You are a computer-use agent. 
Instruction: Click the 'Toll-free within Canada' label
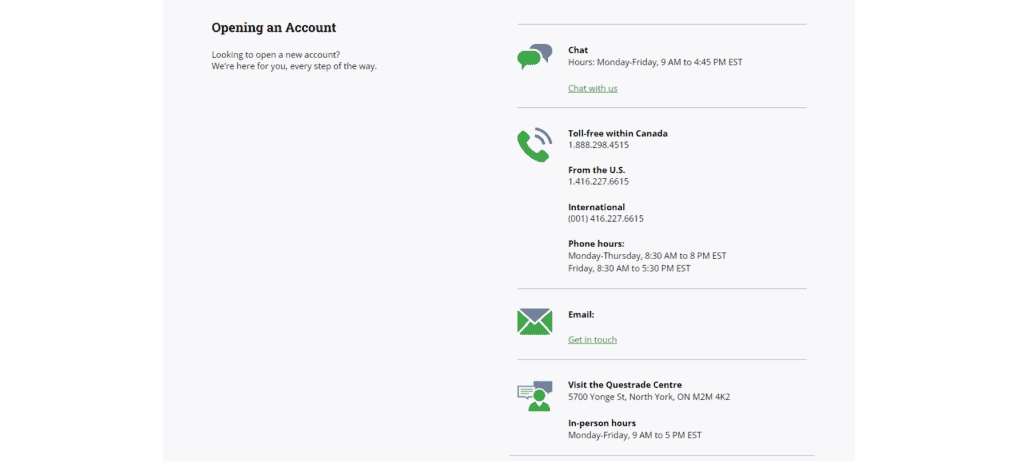pyautogui.click(x=617, y=133)
